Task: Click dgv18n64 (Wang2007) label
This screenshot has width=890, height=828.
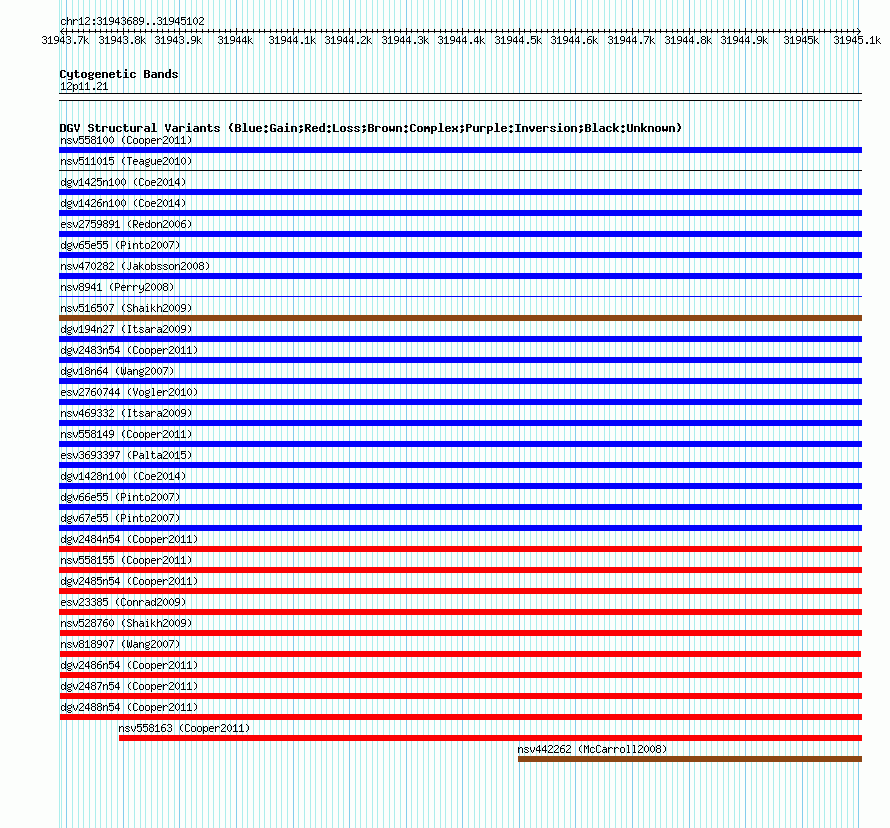Action: (117, 371)
